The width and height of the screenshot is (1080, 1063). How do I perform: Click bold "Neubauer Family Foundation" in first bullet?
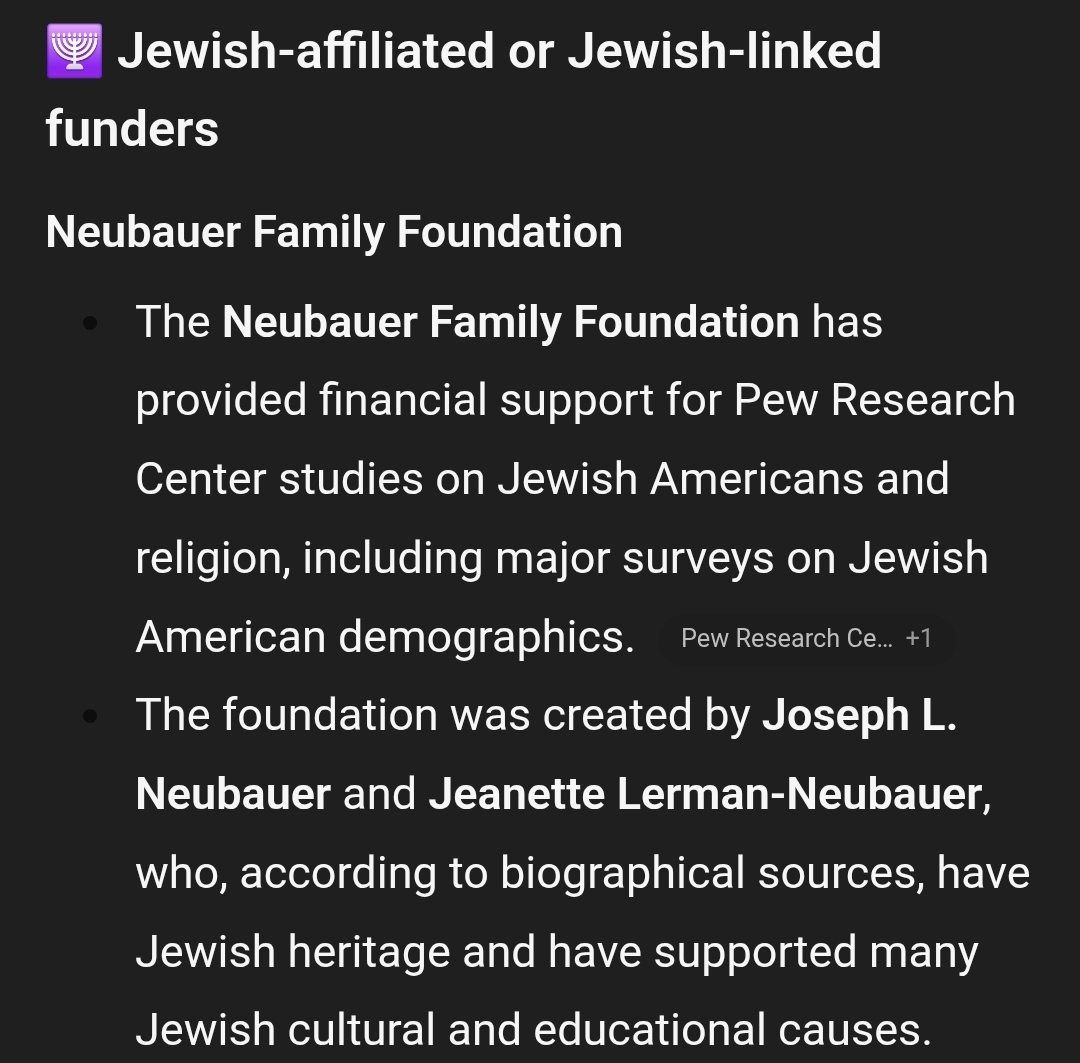click(x=510, y=322)
